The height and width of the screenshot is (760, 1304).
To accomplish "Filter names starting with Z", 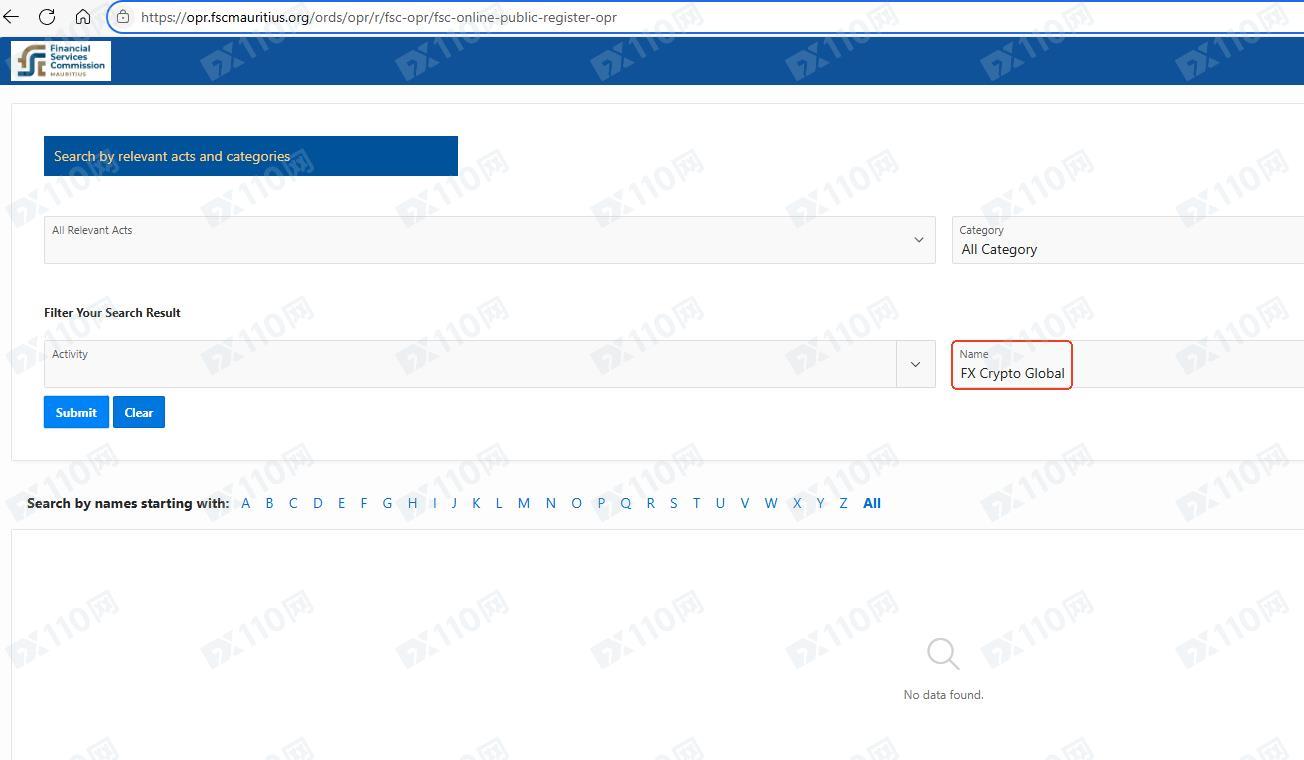I will tap(843, 503).
